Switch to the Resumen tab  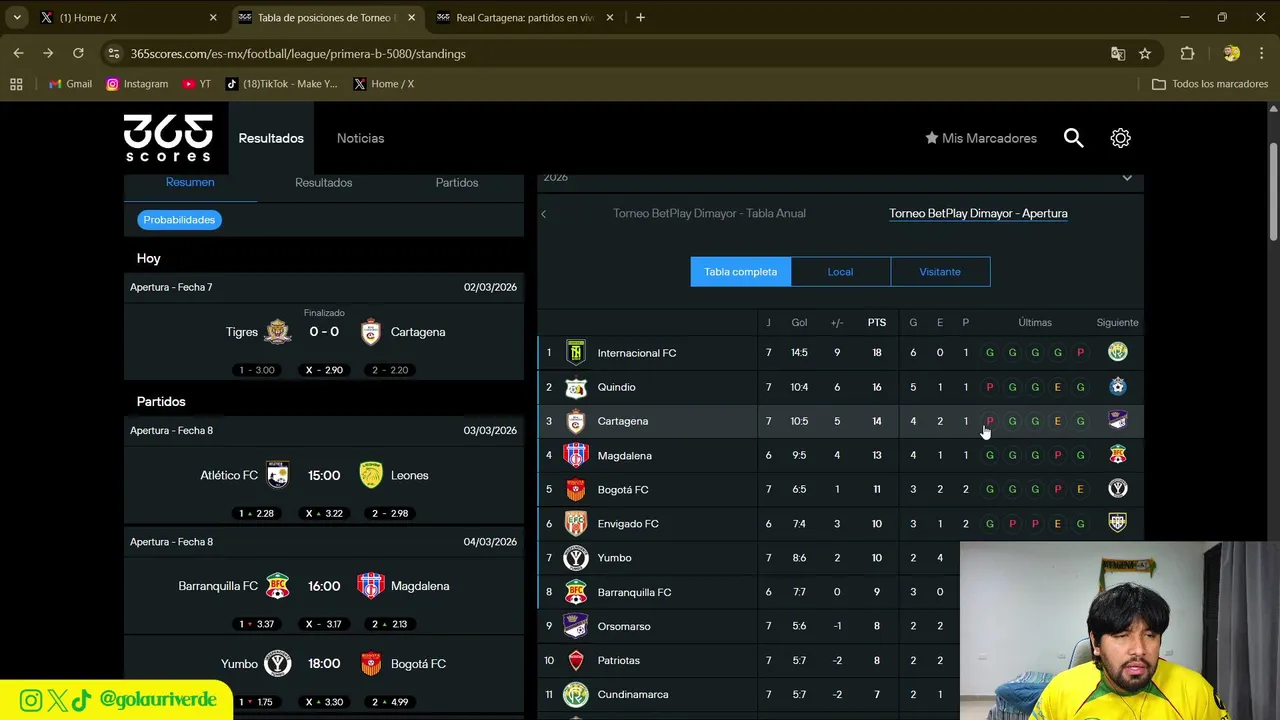tap(190, 183)
